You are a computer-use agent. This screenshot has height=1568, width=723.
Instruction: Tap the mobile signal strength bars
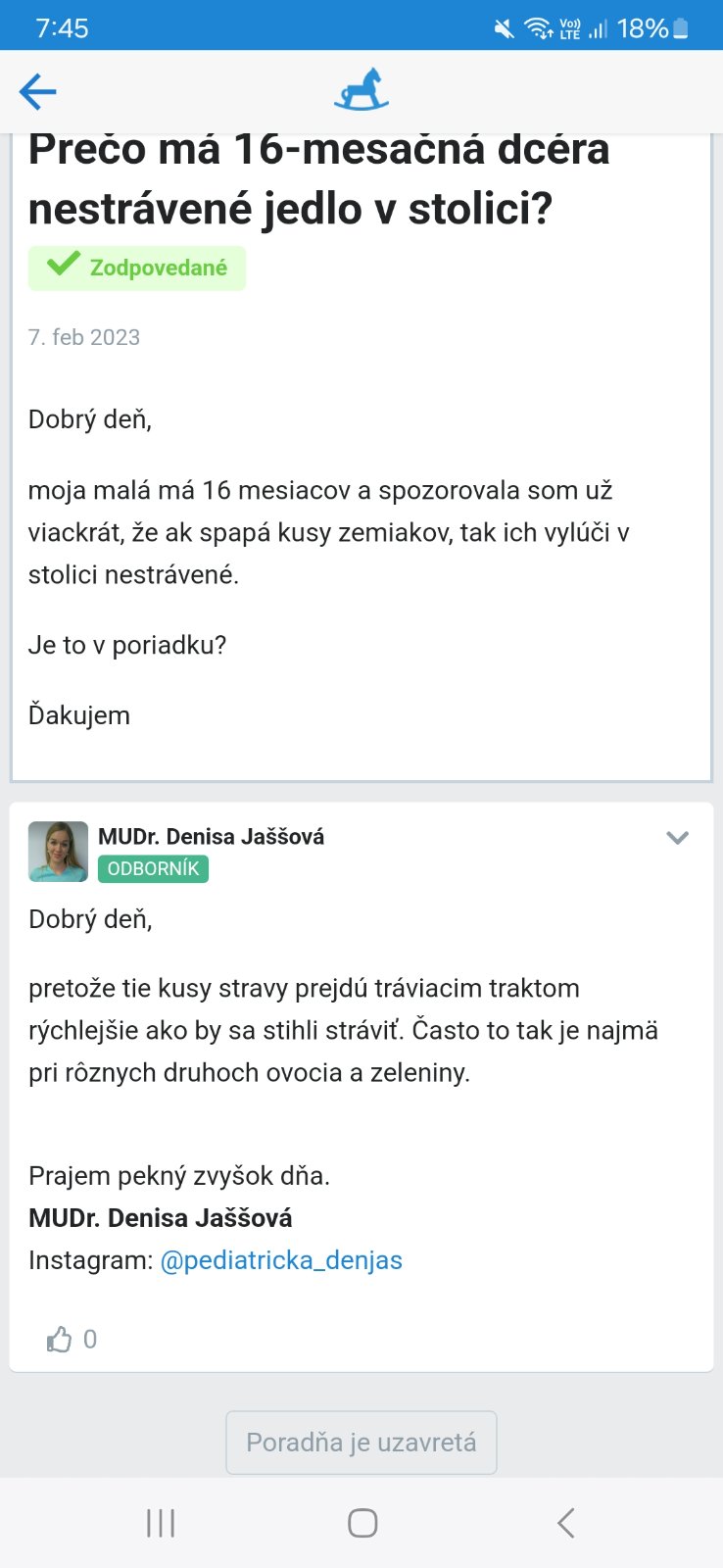click(598, 28)
